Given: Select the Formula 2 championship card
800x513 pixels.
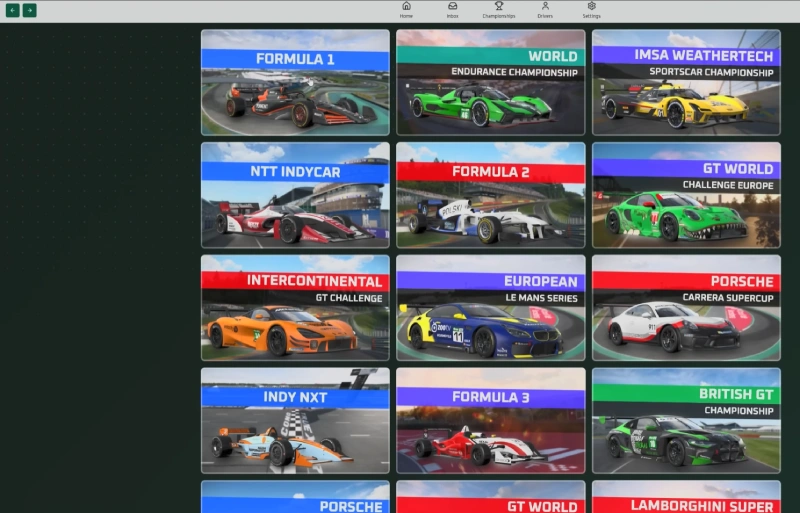Looking at the screenshot, I should pyautogui.click(x=491, y=195).
